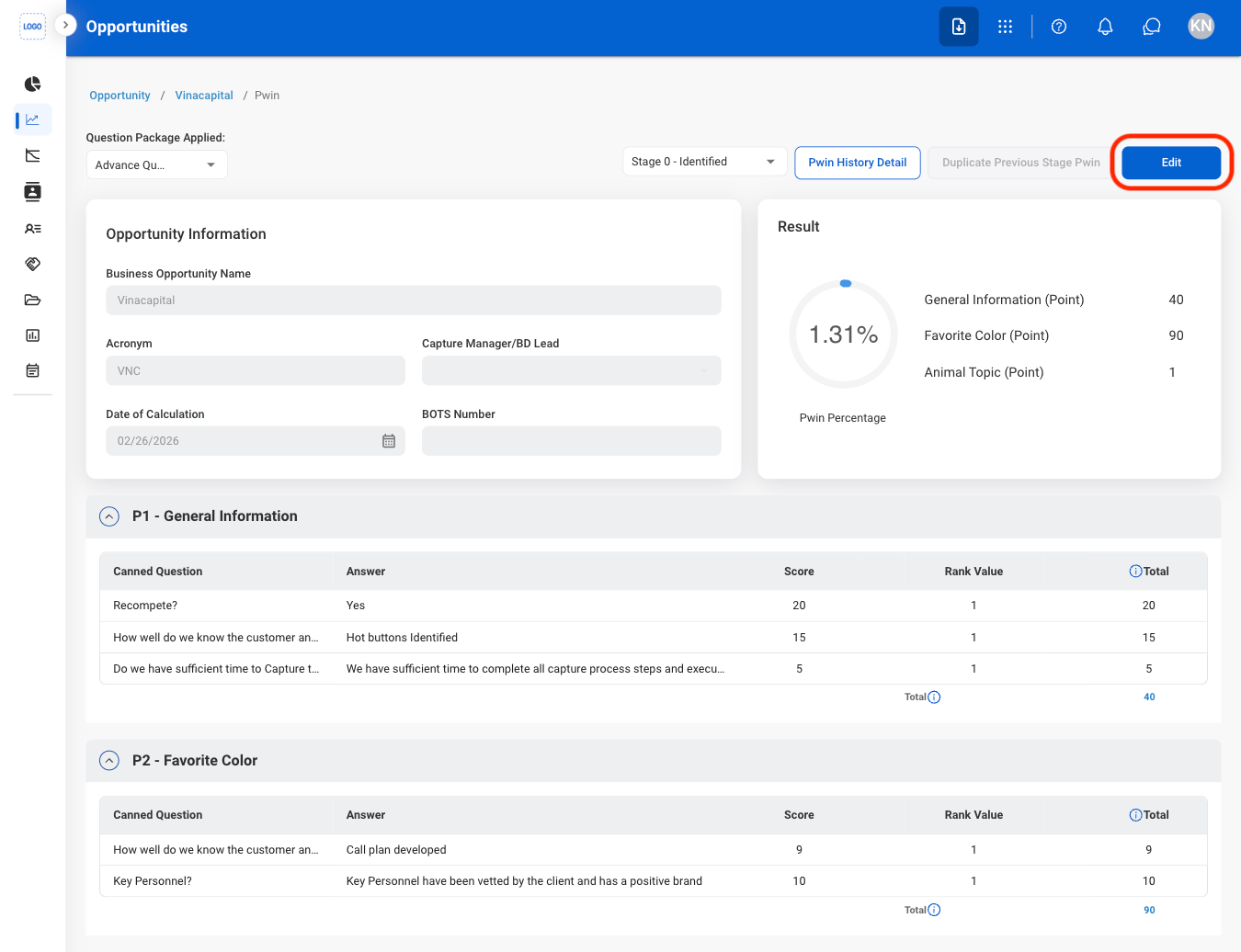Click the Acronym VNC field
Image resolution: width=1241 pixels, height=952 pixels.
point(256,370)
